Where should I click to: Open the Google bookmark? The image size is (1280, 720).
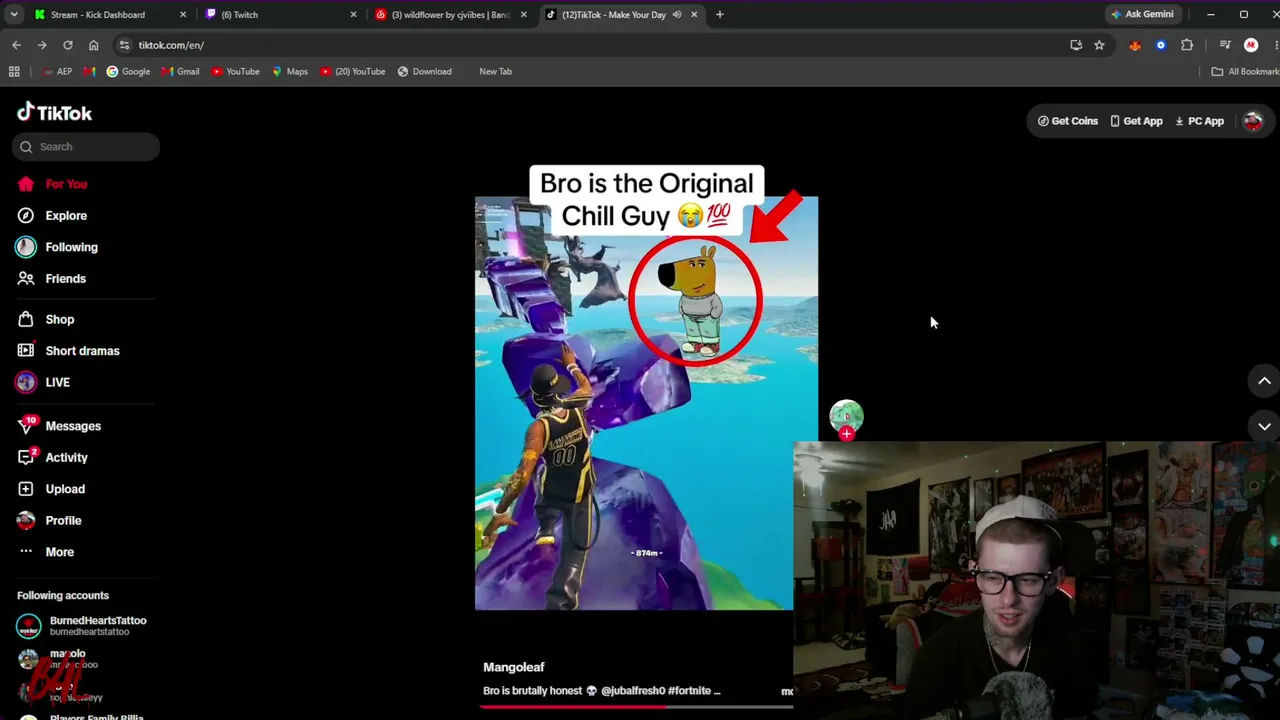pyautogui.click(x=128, y=72)
